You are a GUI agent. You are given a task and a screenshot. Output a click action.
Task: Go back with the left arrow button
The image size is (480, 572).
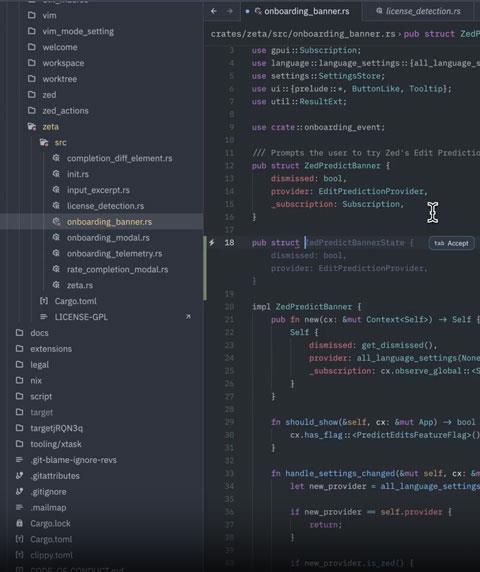(214, 11)
